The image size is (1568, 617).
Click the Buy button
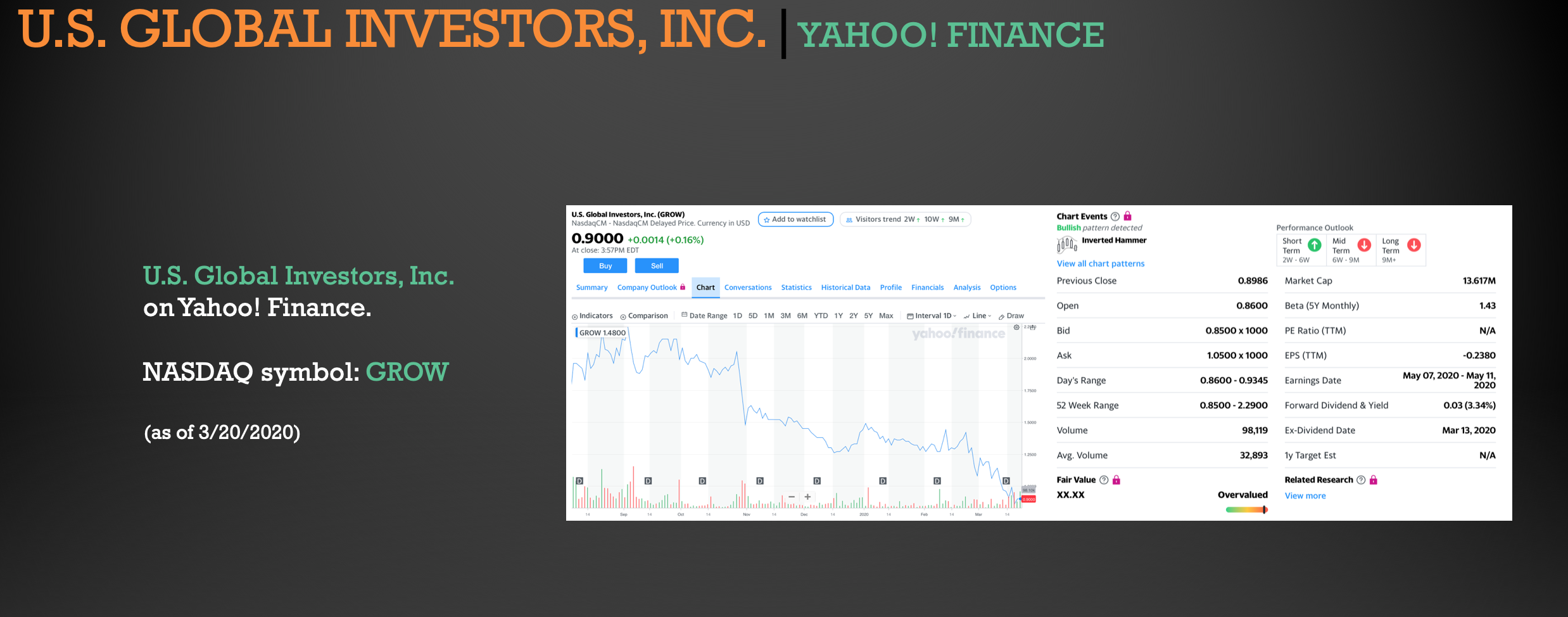click(x=605, y=266)
